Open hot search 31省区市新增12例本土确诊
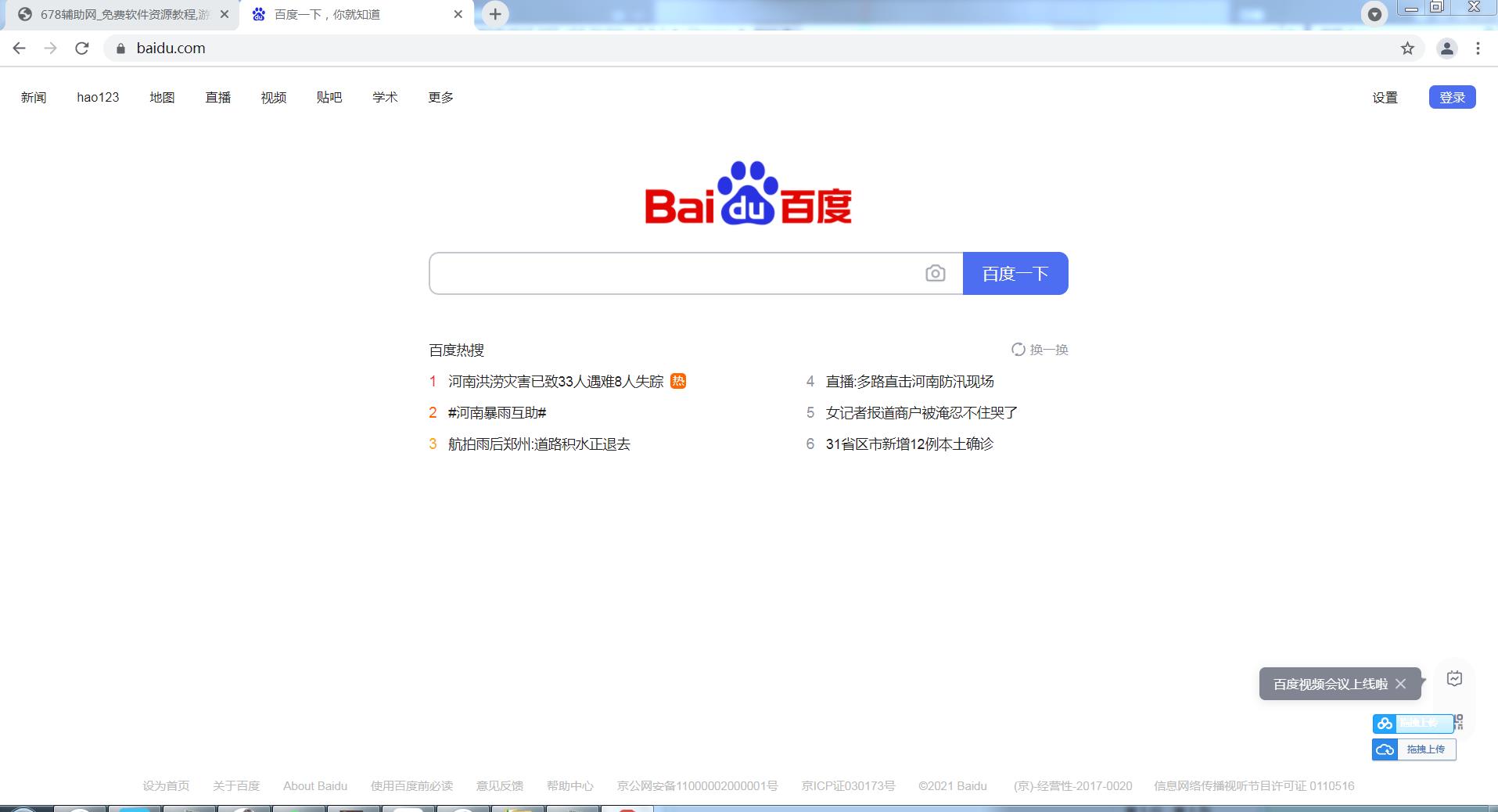 [x=910, y=444]
